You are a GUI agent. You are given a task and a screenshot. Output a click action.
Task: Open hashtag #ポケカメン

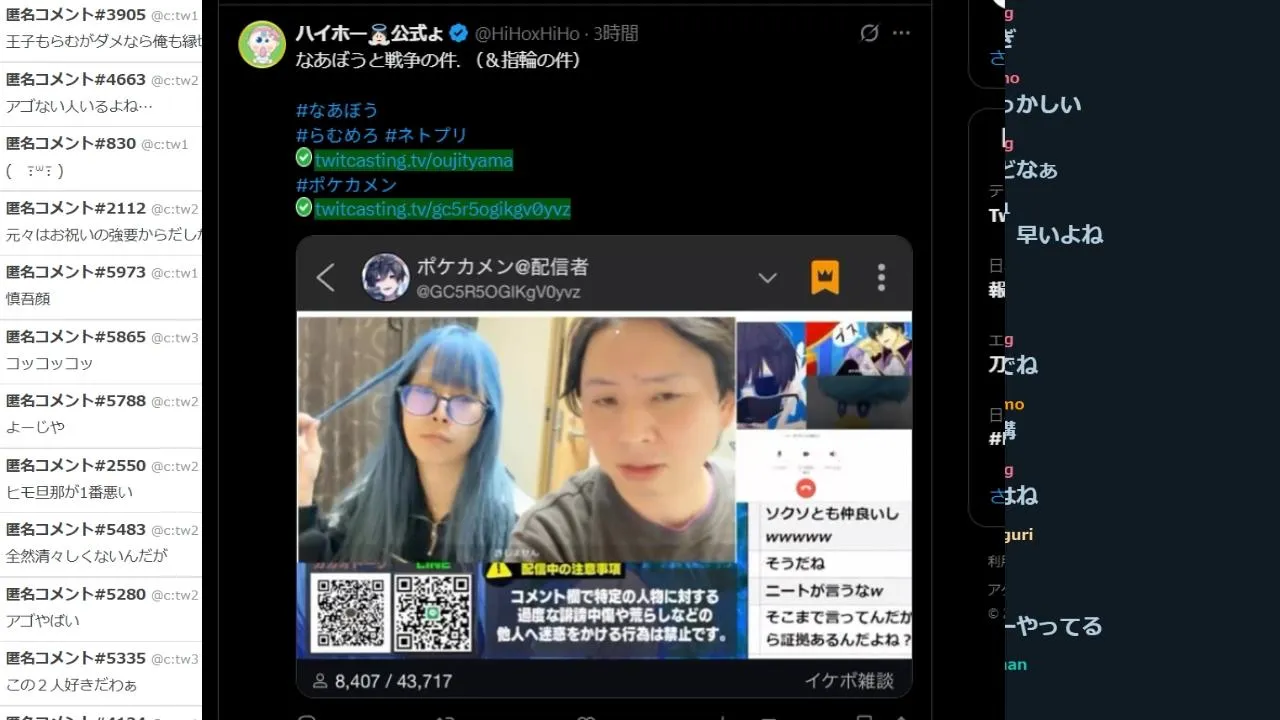pos(346,185)
